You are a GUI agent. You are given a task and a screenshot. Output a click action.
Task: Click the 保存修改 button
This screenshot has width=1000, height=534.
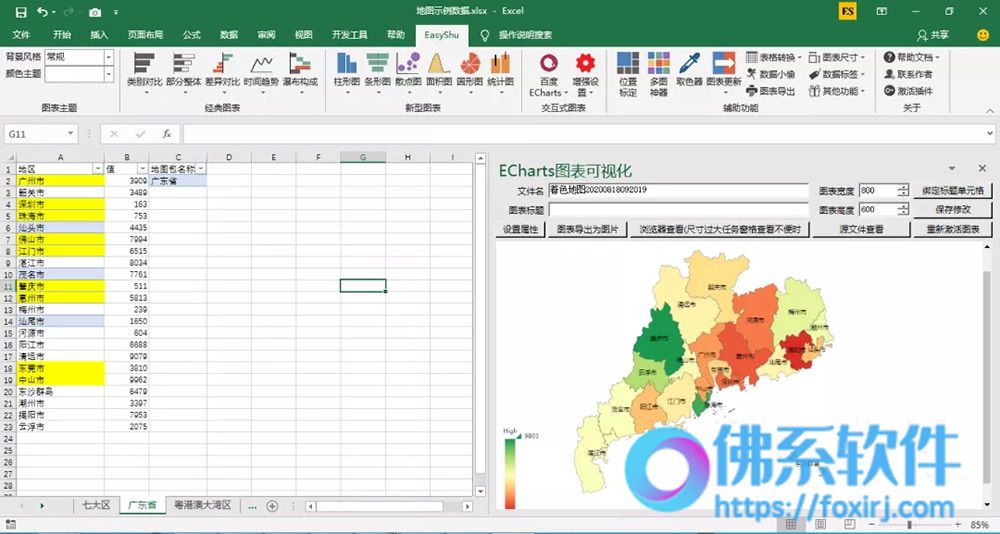953,210
